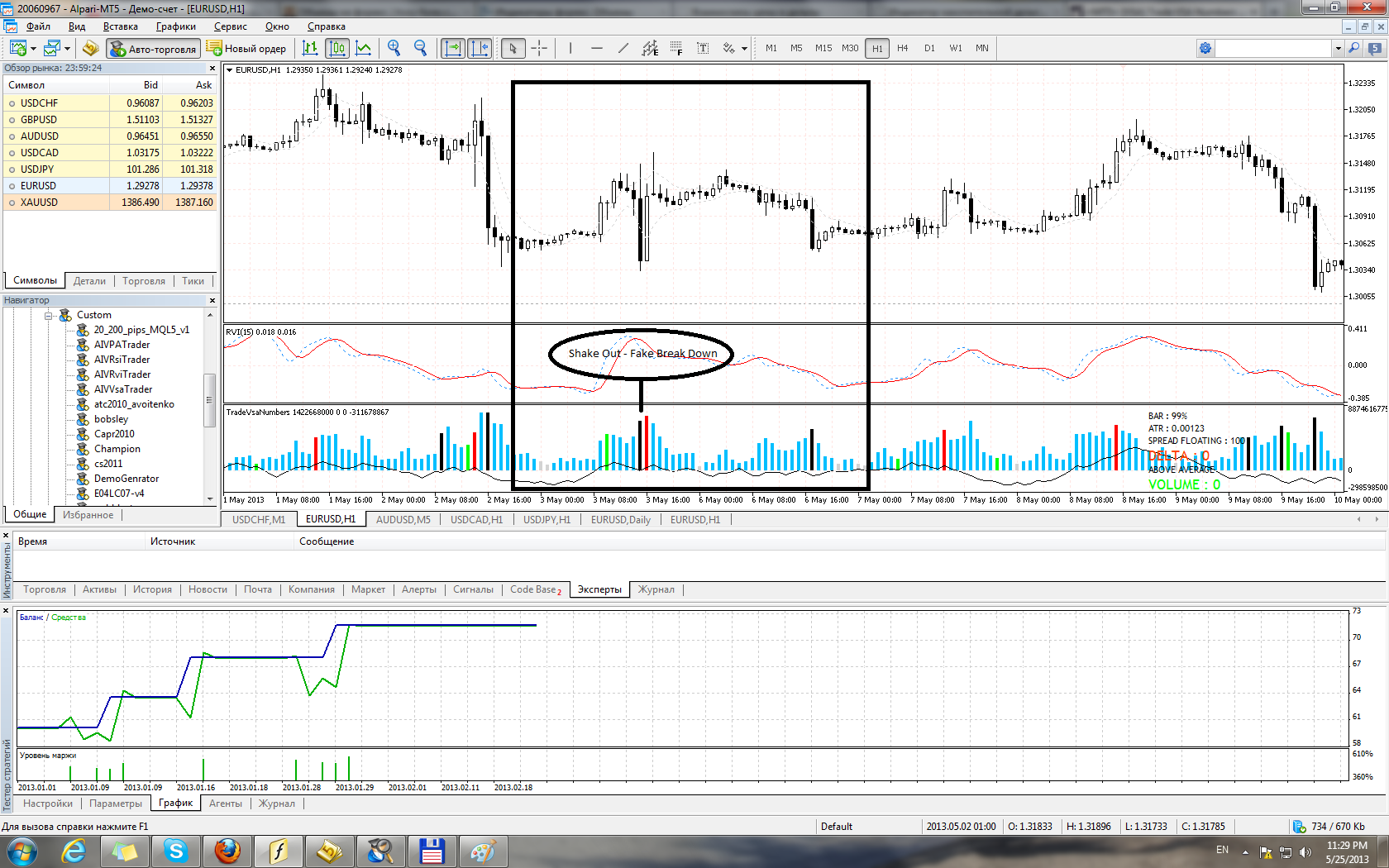Switch to the Журнал tab in toolbox
Screen dimensions: 1389x868
(656, 589)
